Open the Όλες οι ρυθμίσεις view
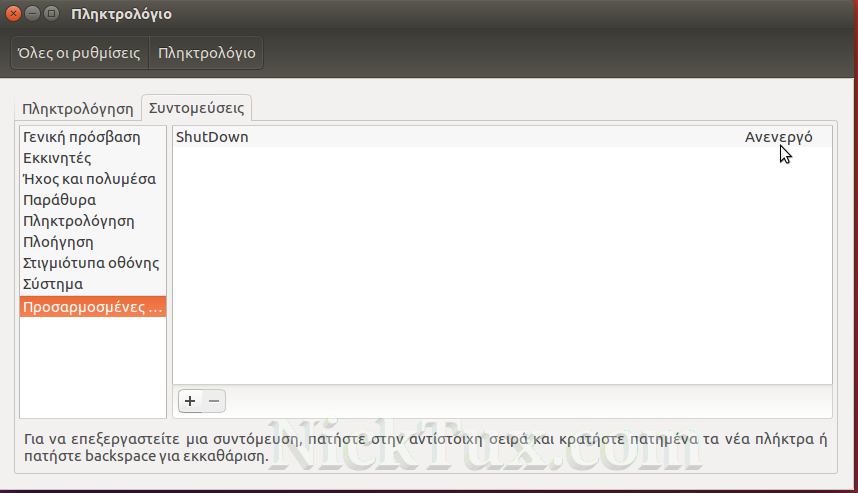This screenshot has width=858, height=493. [x=79, y=53]
